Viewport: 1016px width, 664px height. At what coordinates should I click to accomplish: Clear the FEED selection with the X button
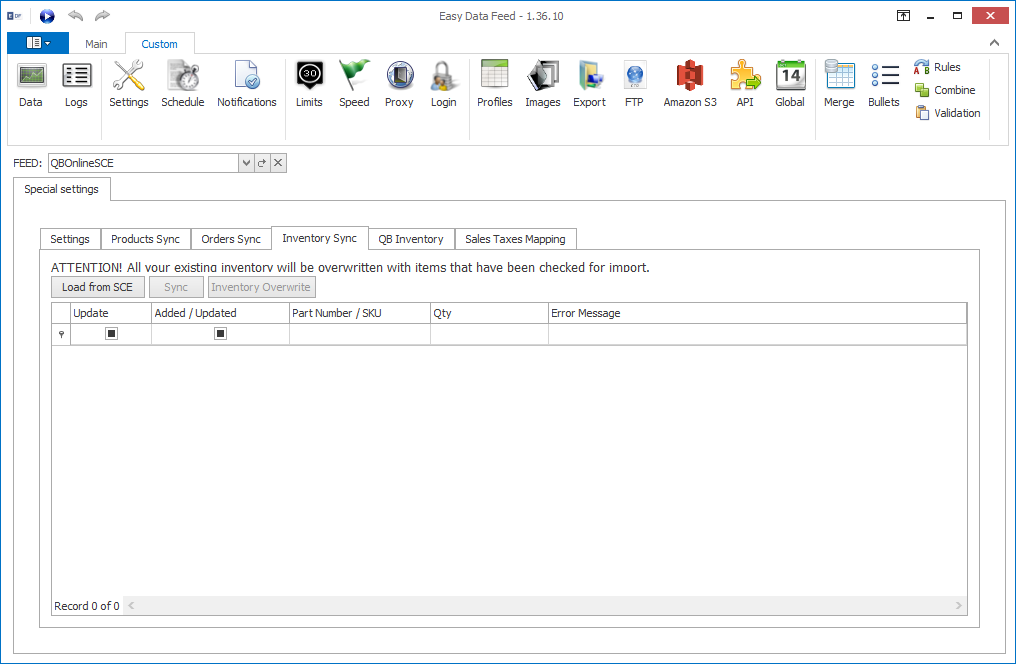click(278, 163)
